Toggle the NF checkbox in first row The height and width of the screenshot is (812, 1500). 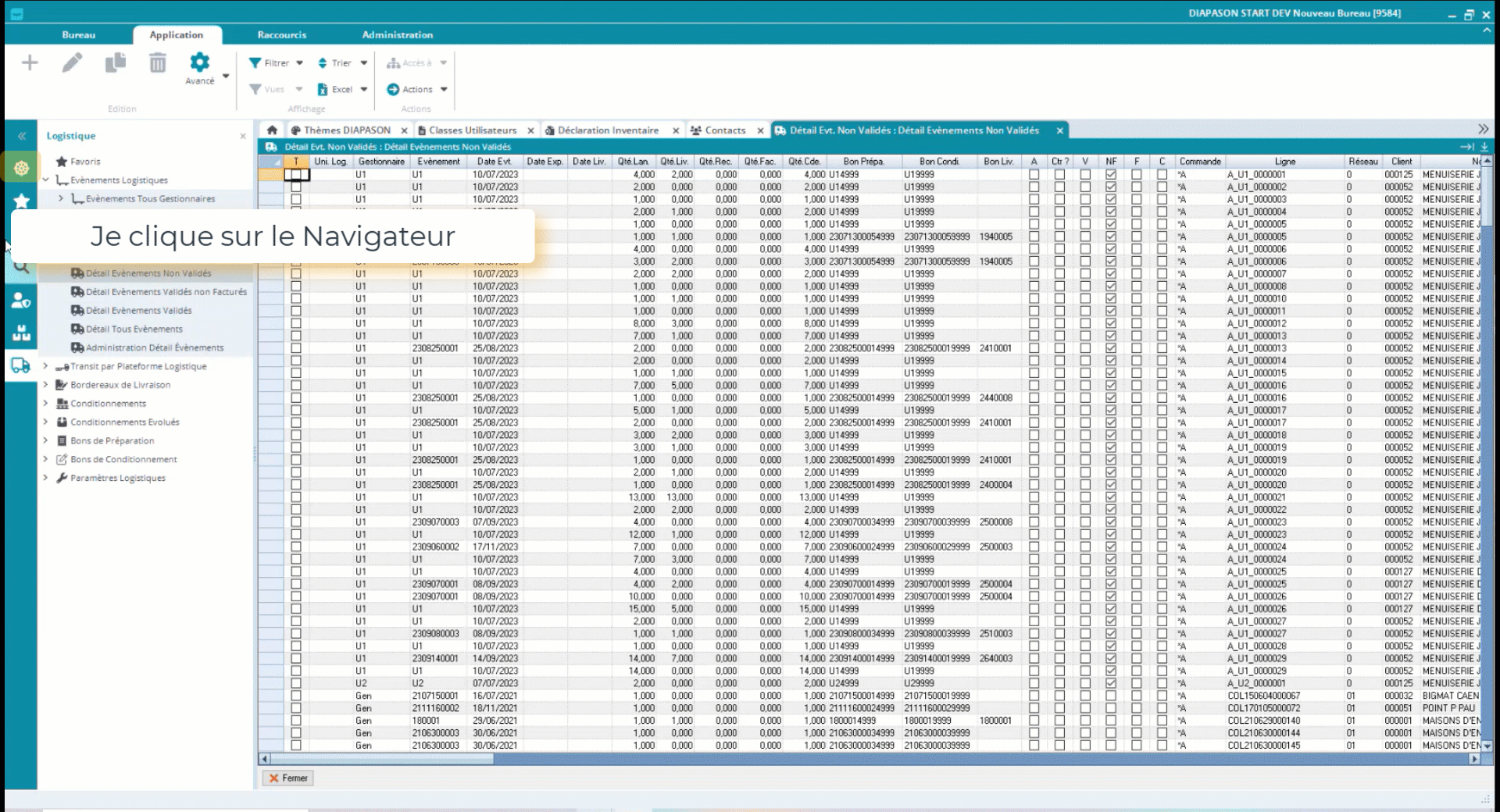click(x=1111, y=175)
